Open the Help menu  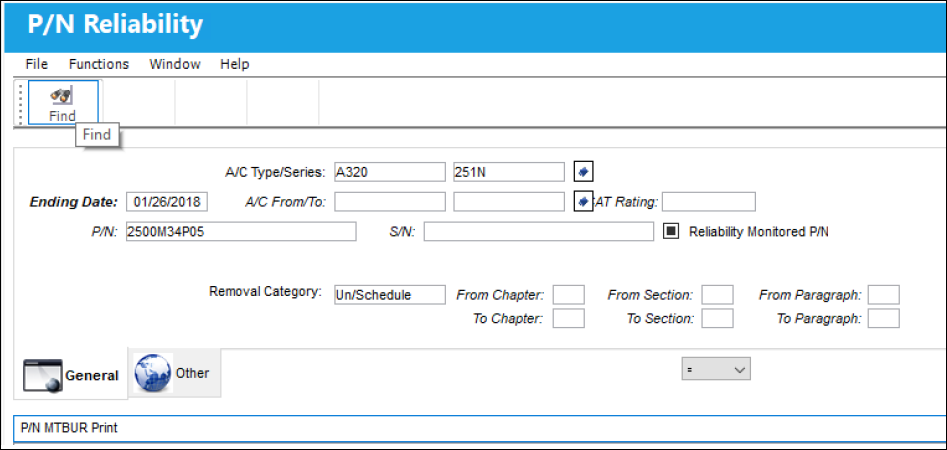(234, 64)
